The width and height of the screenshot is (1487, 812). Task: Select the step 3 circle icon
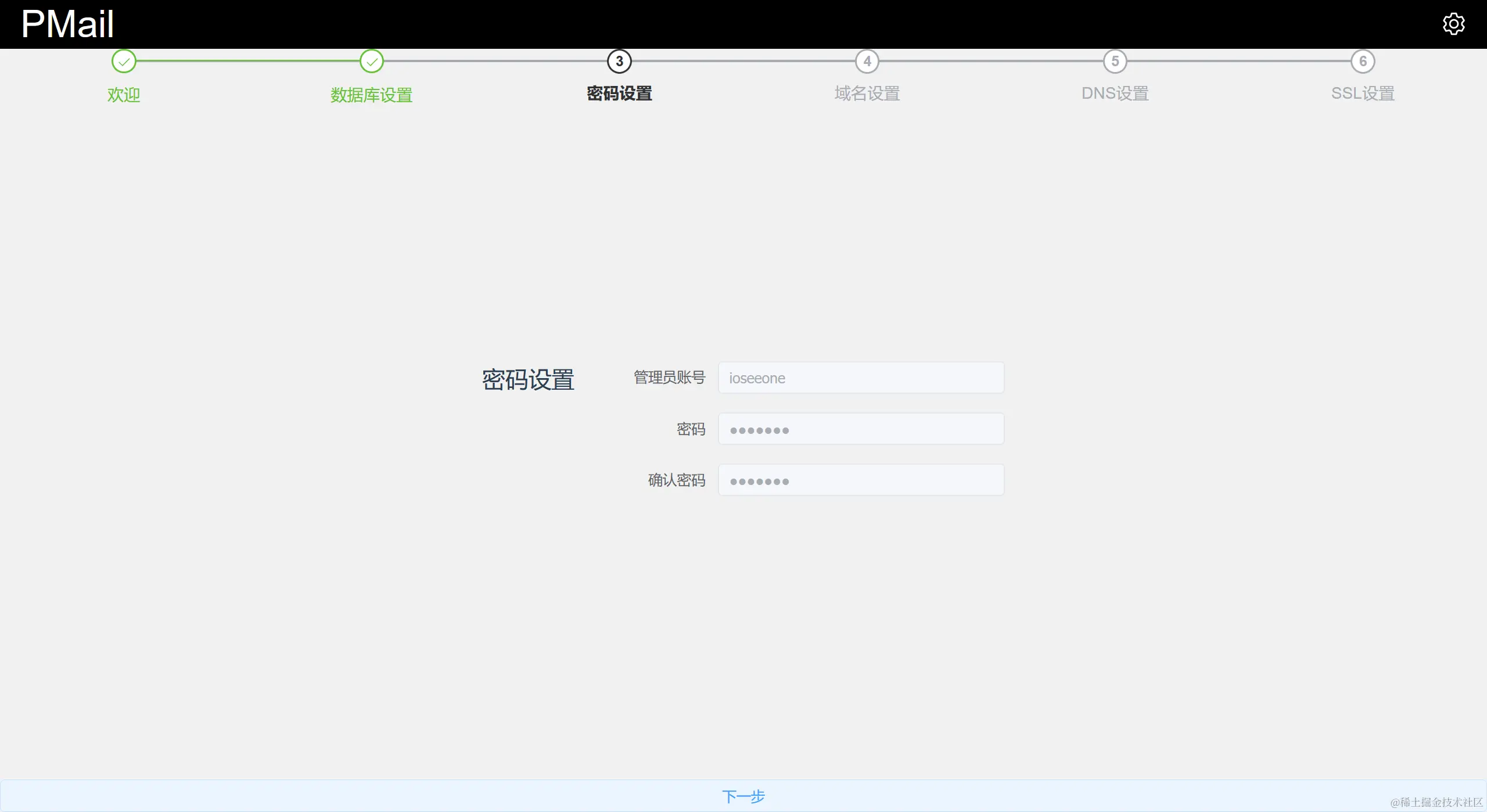coord(619,61)
